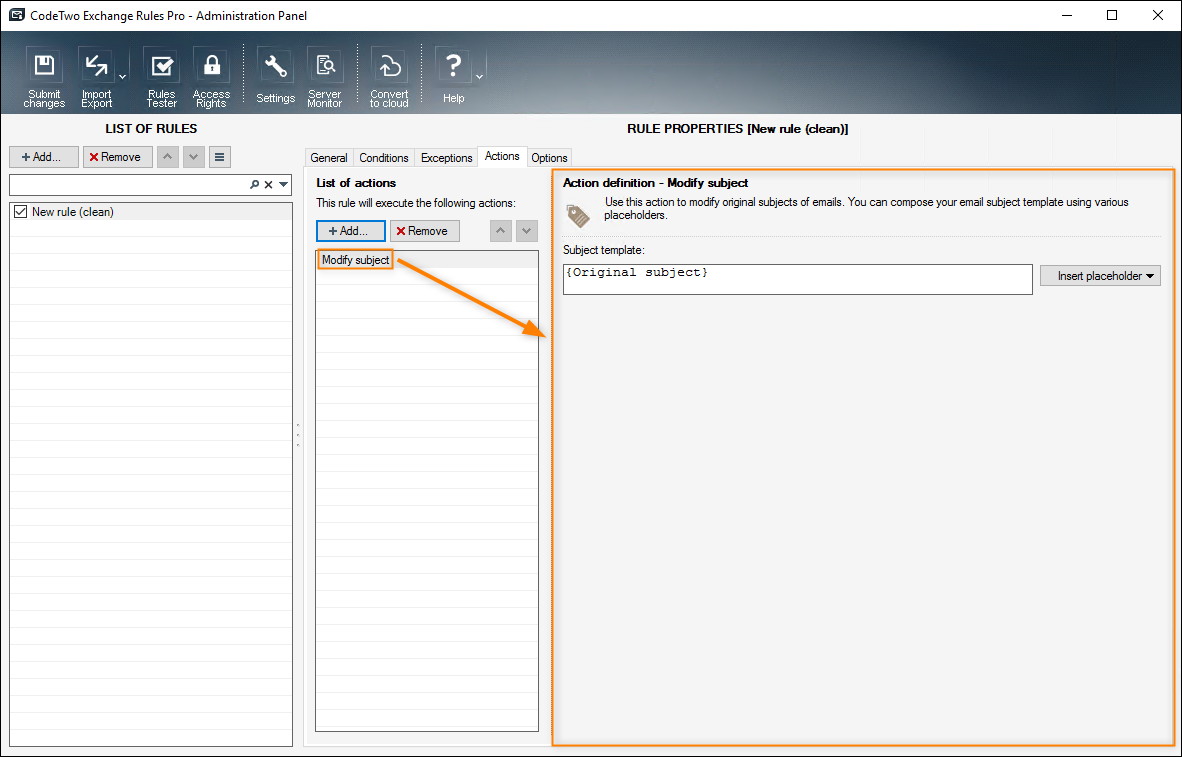Image resolution: width=1182 pixels, height=757 pixels.
Task: Move rule down in List of Rules
Action: (x=194, y=157)
